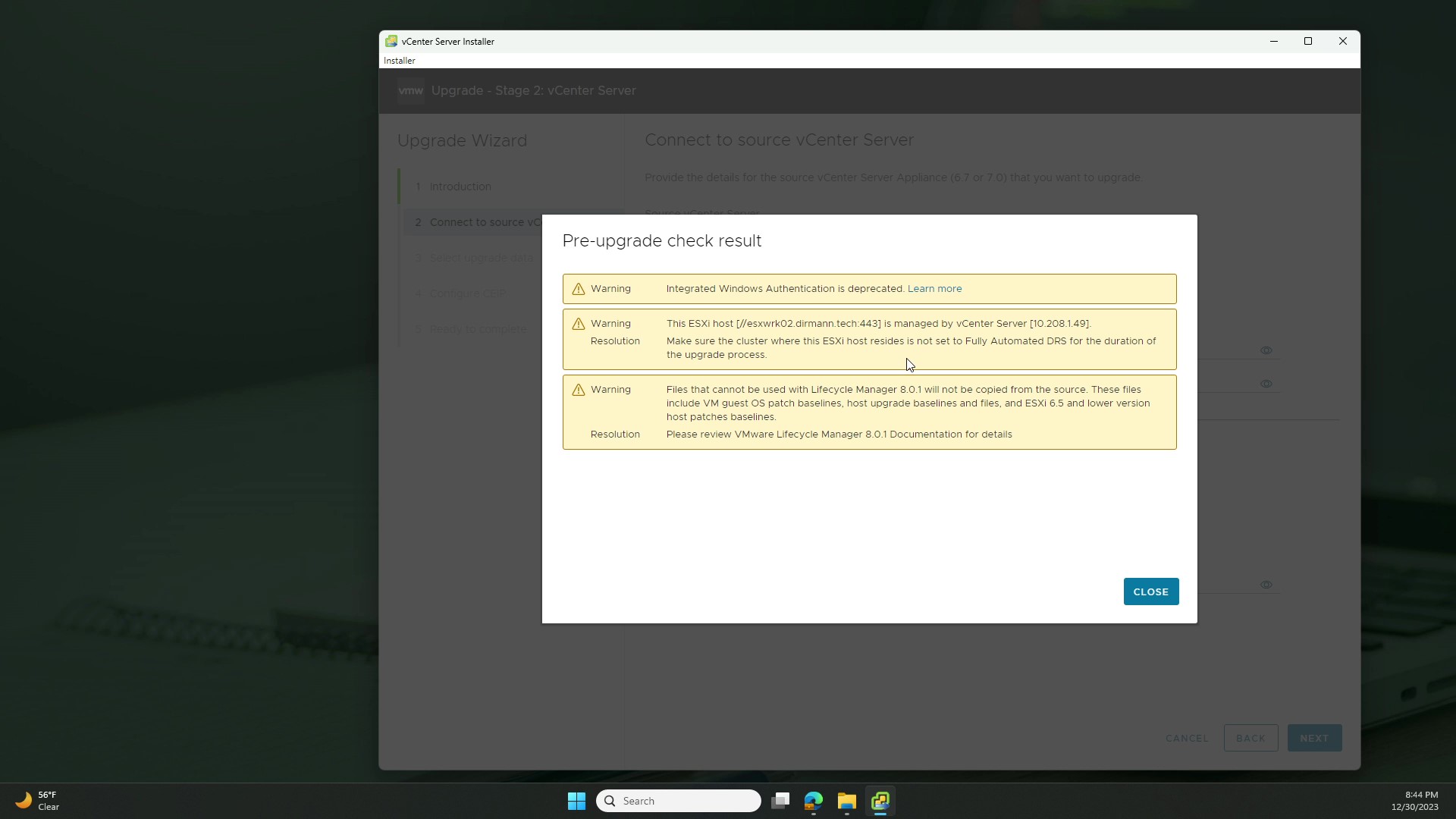The width and height of the screenshot is (1456, 819).
Task: Click the Upgrade - Stage 2: vCenter Server header title
Action: 533,91
